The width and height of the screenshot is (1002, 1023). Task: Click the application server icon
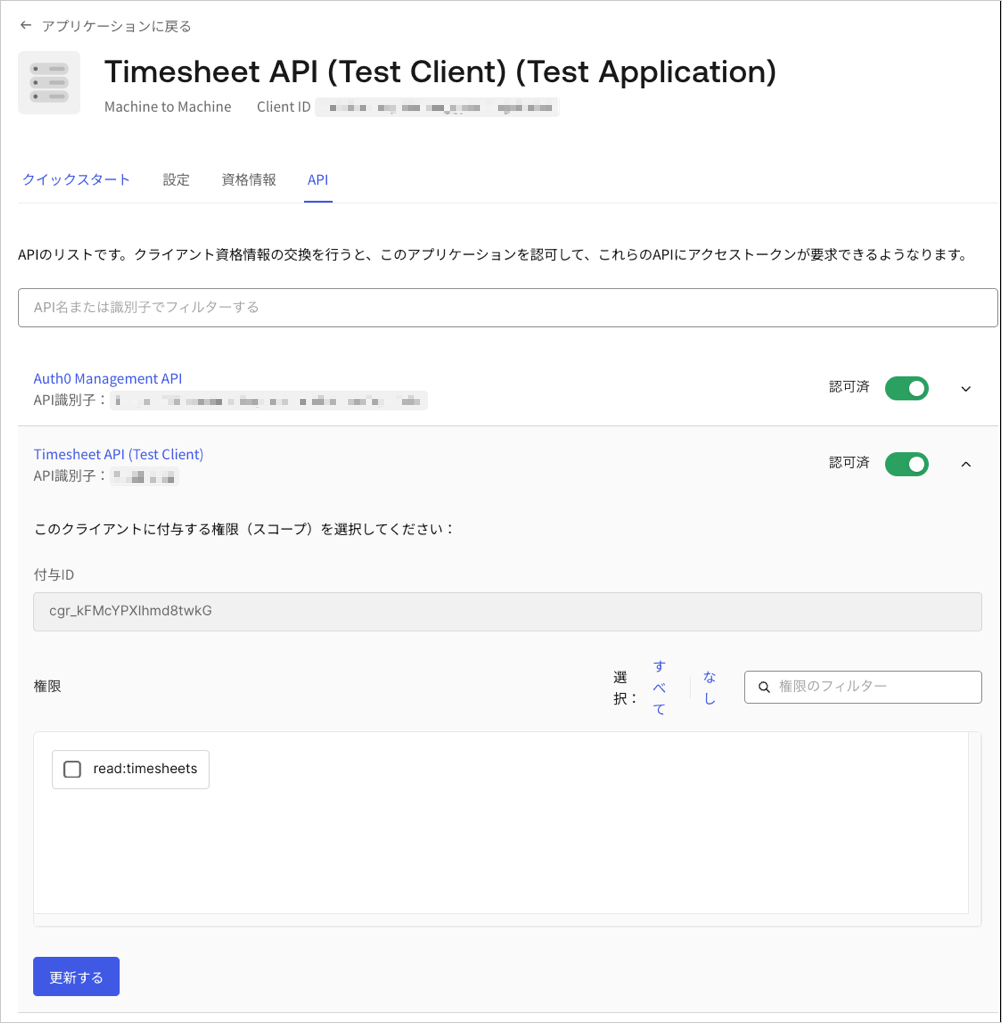click(x=49, y=83)
